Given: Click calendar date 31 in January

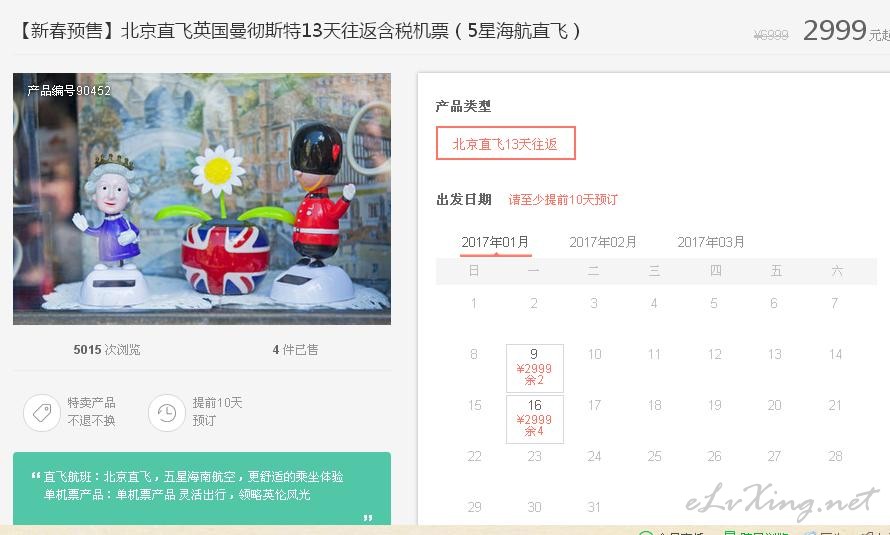Looking at the screenshot, I should [594, 507].
